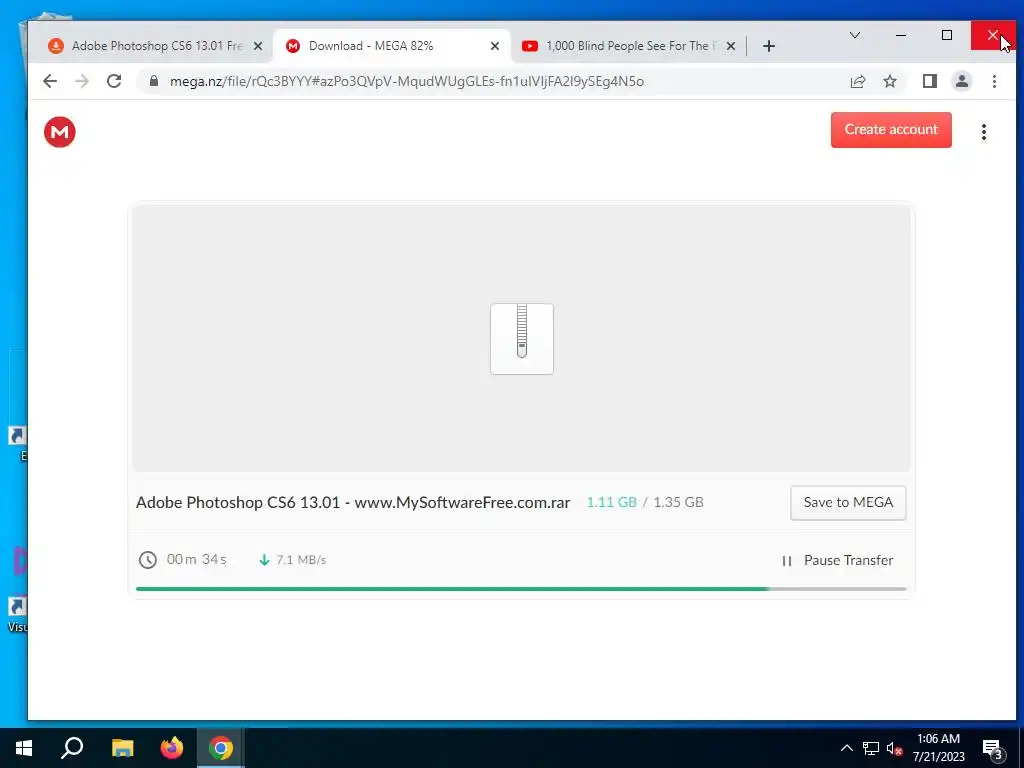Open Windows taskbar search

(x=72, y=748)
